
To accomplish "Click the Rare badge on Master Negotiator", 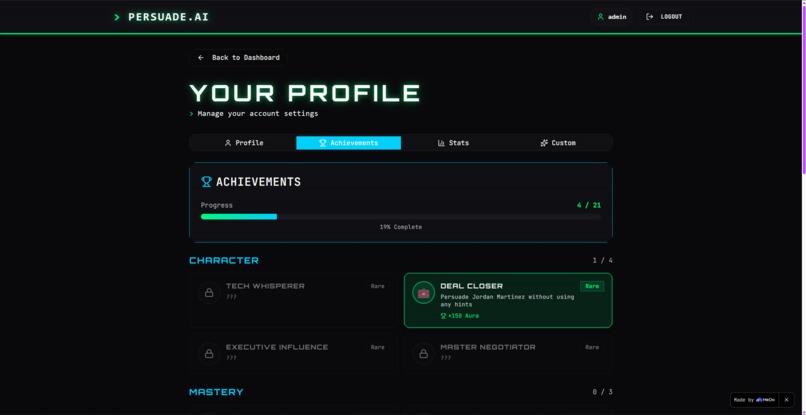I will [x=592, y=348].
